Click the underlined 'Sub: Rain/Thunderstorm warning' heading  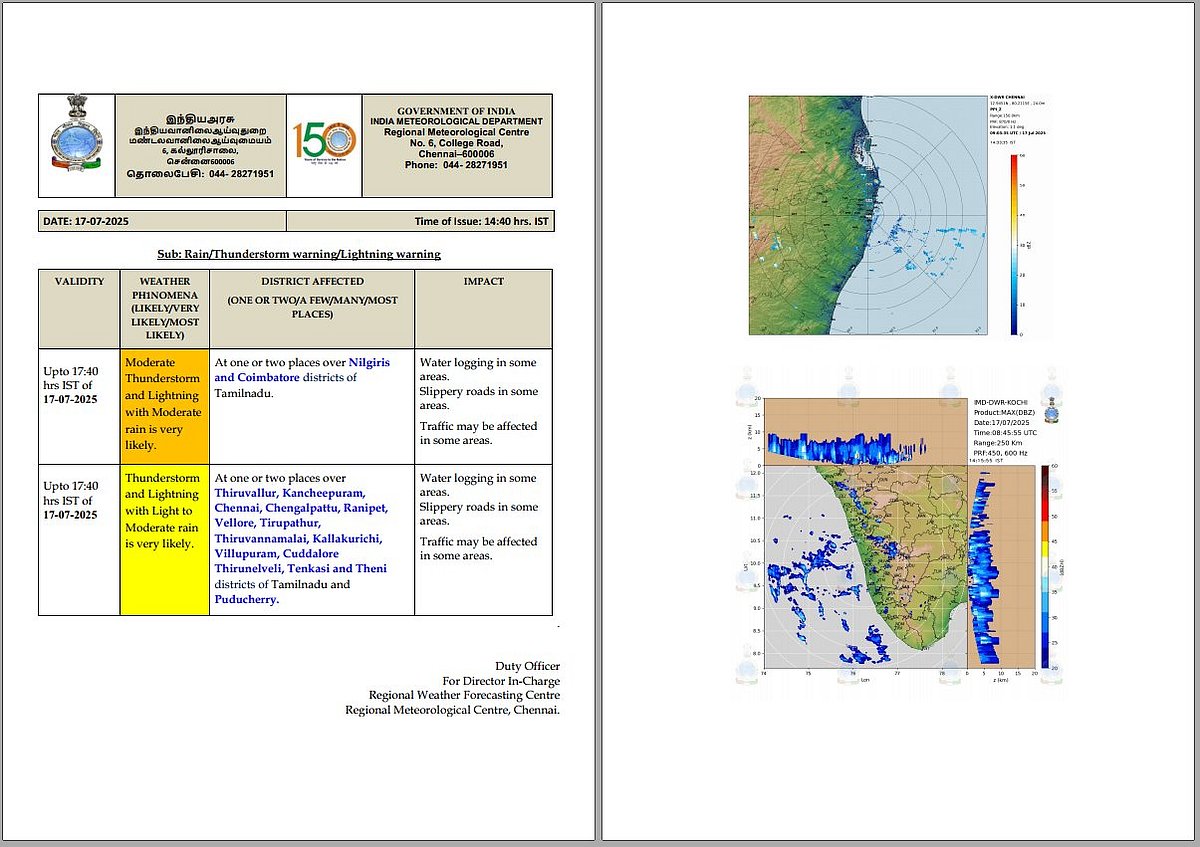pyautogui.click(x=298, y=254)
